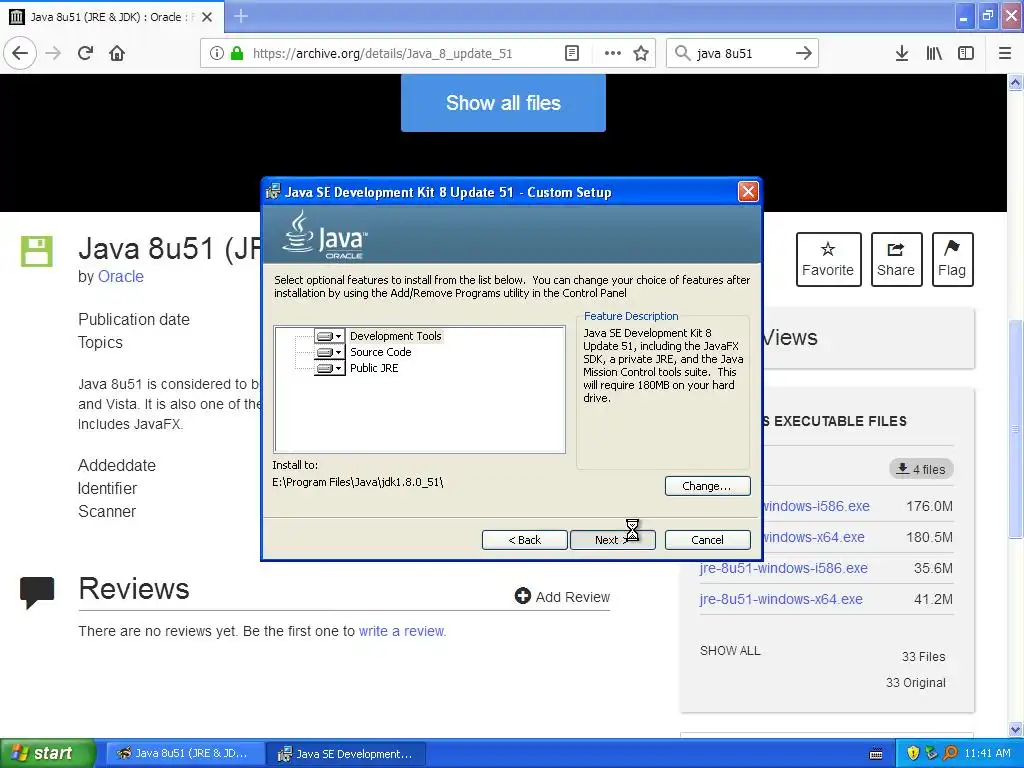
Task: Flag this archive item
Action: [952, 259]
